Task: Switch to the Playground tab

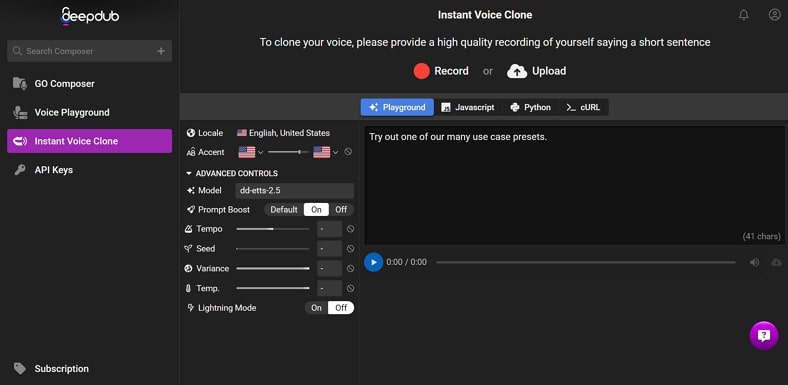Action: [397, 107]
